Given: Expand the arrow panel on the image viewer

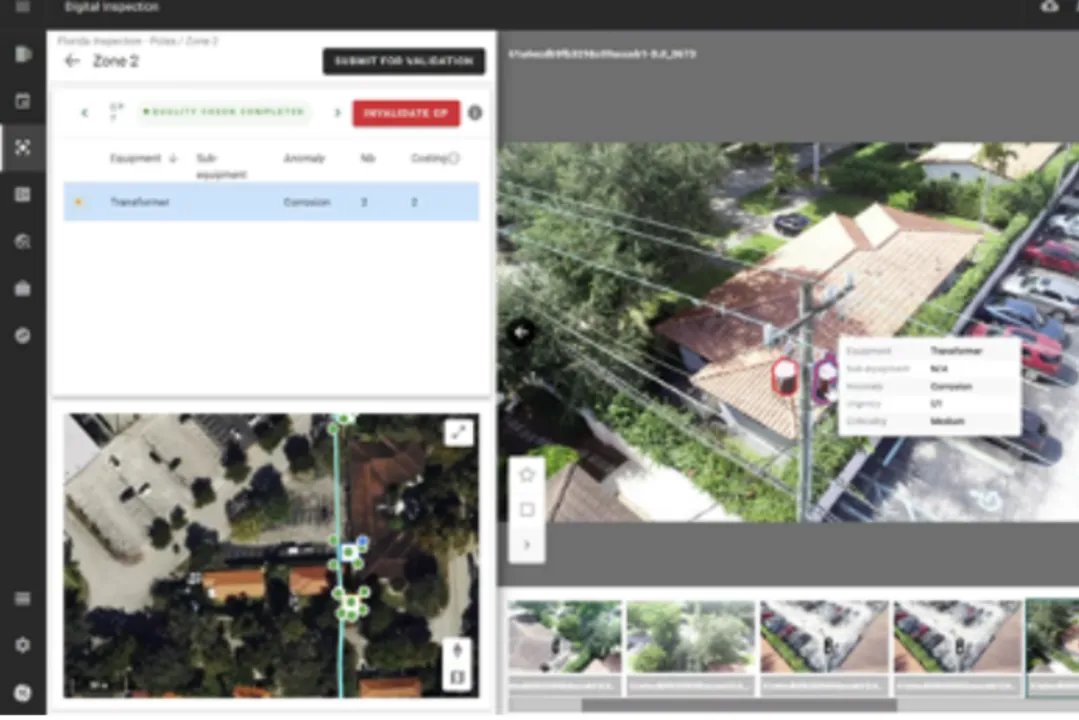Looking at the screenshot, I should (527, 544).
